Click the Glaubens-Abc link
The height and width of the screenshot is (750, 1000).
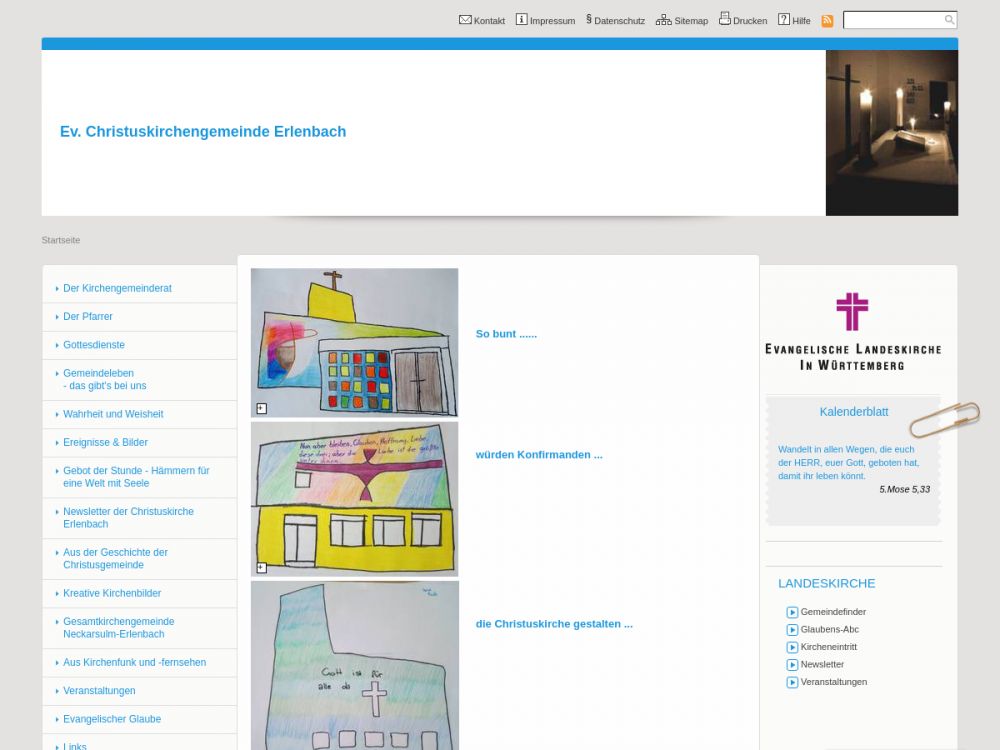[829, 629]
